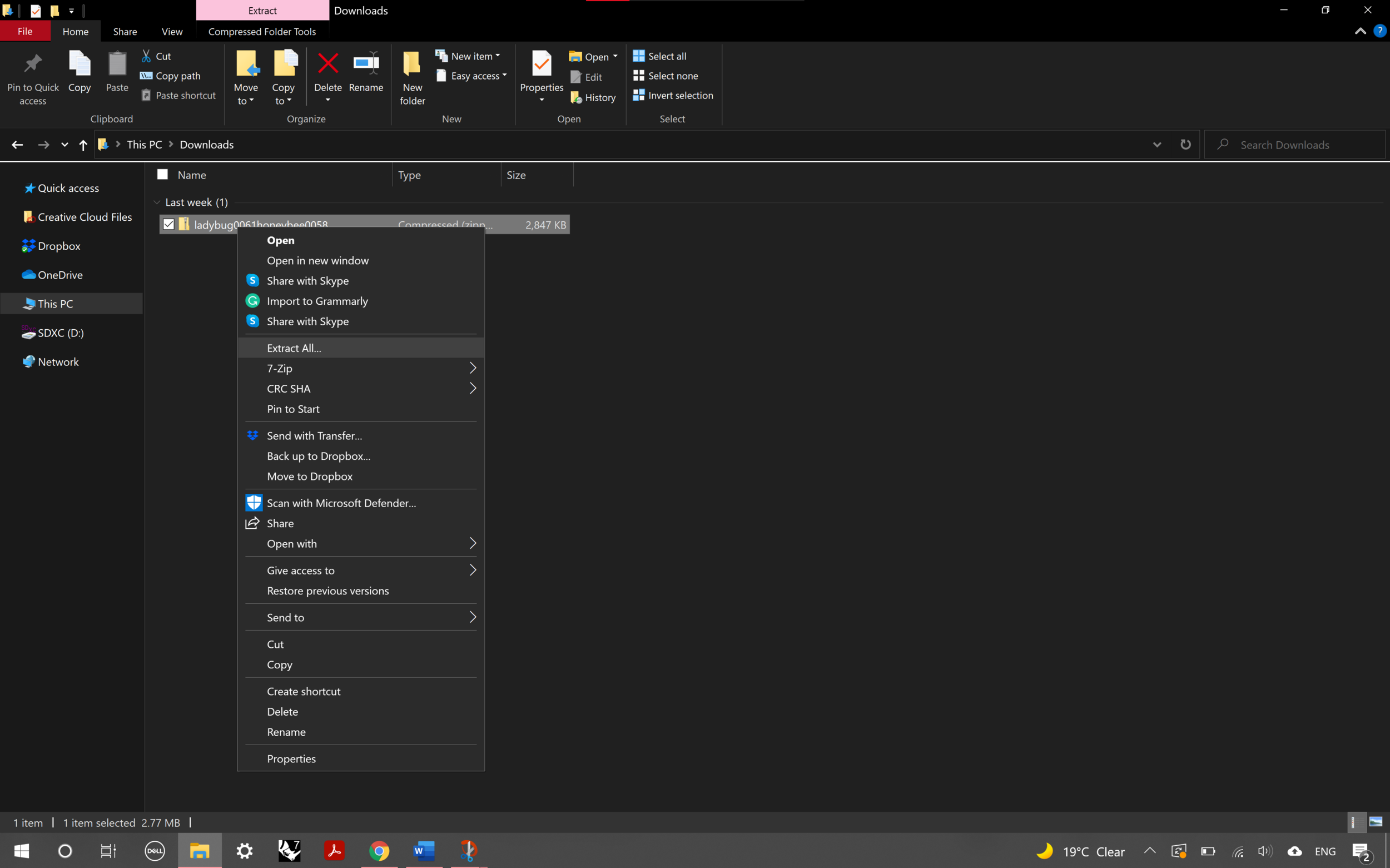Click the Properties ribbon icon
The image size is (1390, 868).
[x=541, y=65]
